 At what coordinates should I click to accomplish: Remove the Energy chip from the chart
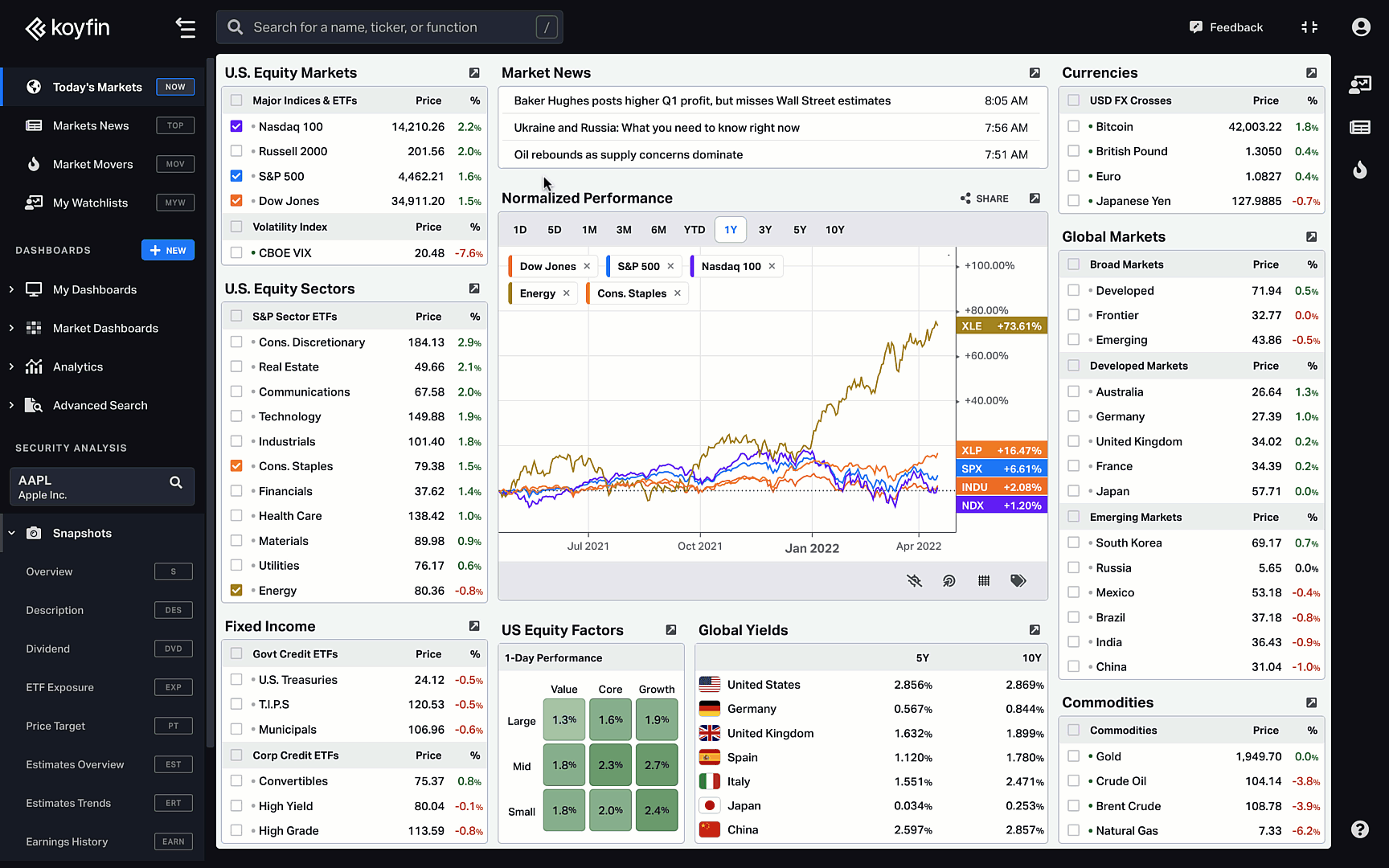pos(567,293)
